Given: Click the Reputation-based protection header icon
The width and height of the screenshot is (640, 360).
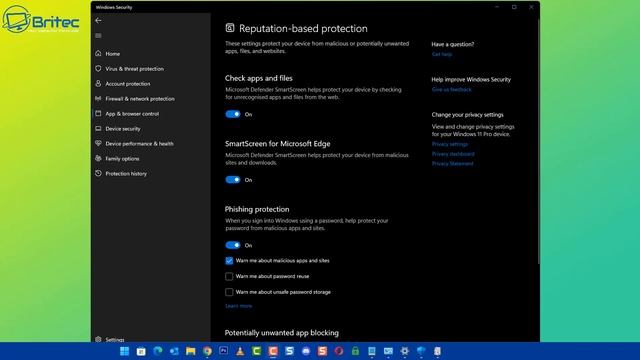Looking at the screenshot, I should [230, 28].
